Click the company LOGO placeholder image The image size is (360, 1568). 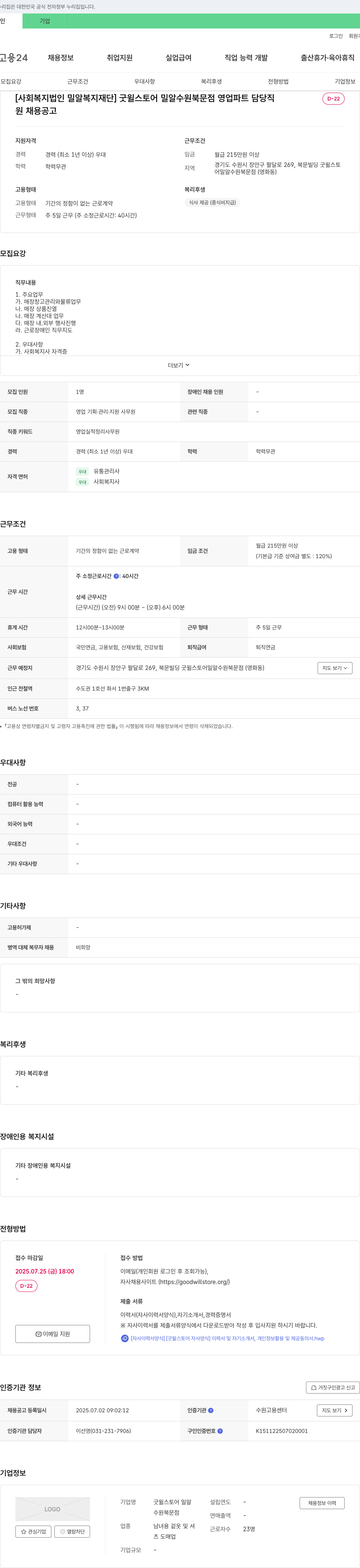pos(52,1509)
